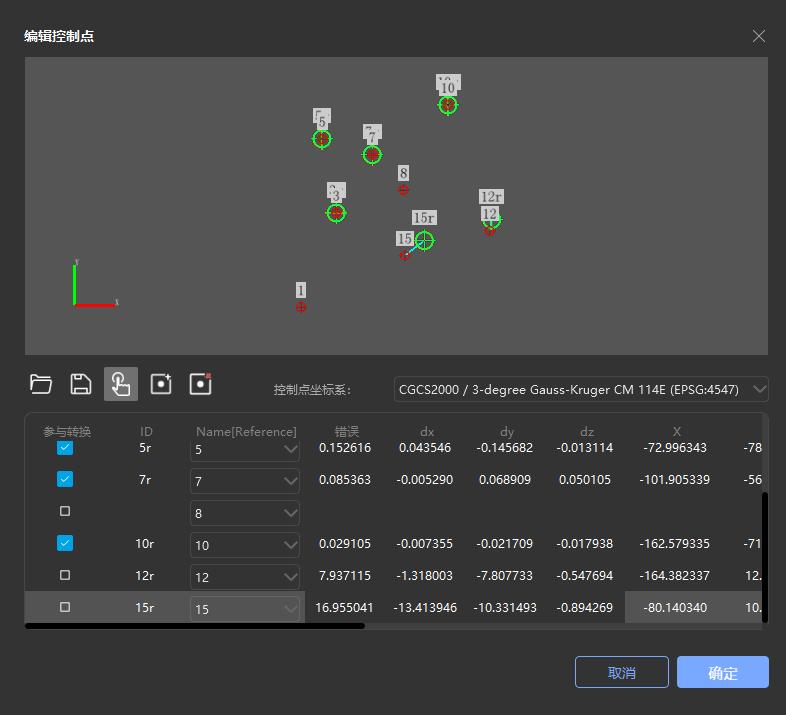Select control point marker 5 in the viewer

[322, 139]
